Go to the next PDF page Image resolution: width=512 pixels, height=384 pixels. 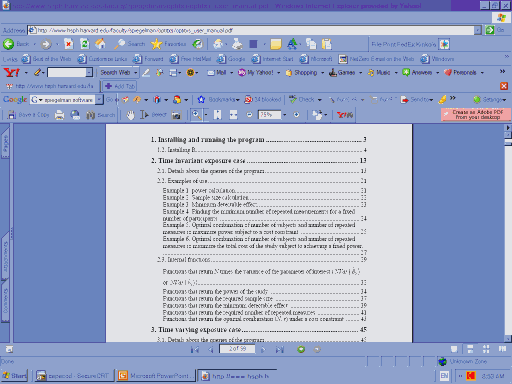point(263,349)
